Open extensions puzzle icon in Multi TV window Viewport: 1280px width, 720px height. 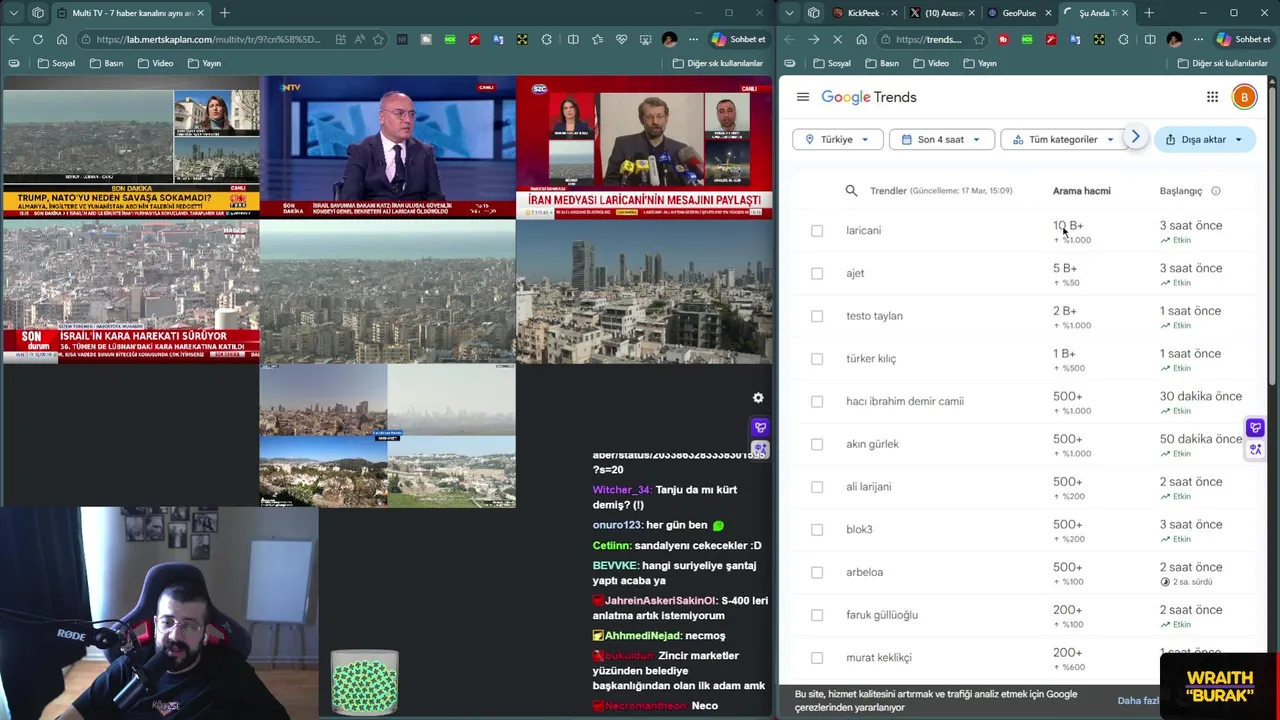point(546,40)
